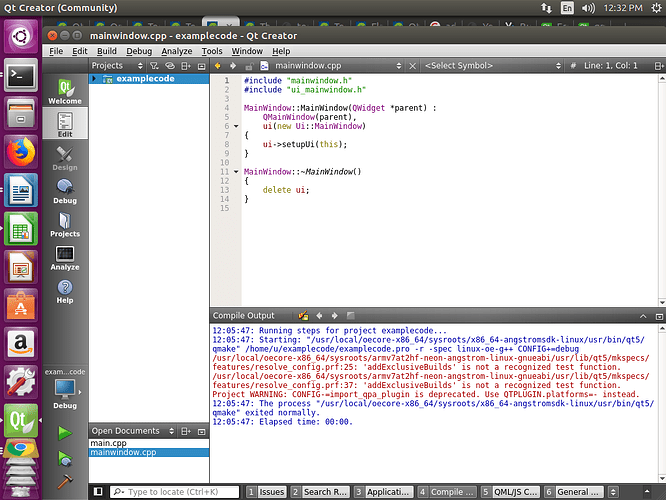Switch to Debug mode in sidebar
666x500 pixels.
(65, 191)
